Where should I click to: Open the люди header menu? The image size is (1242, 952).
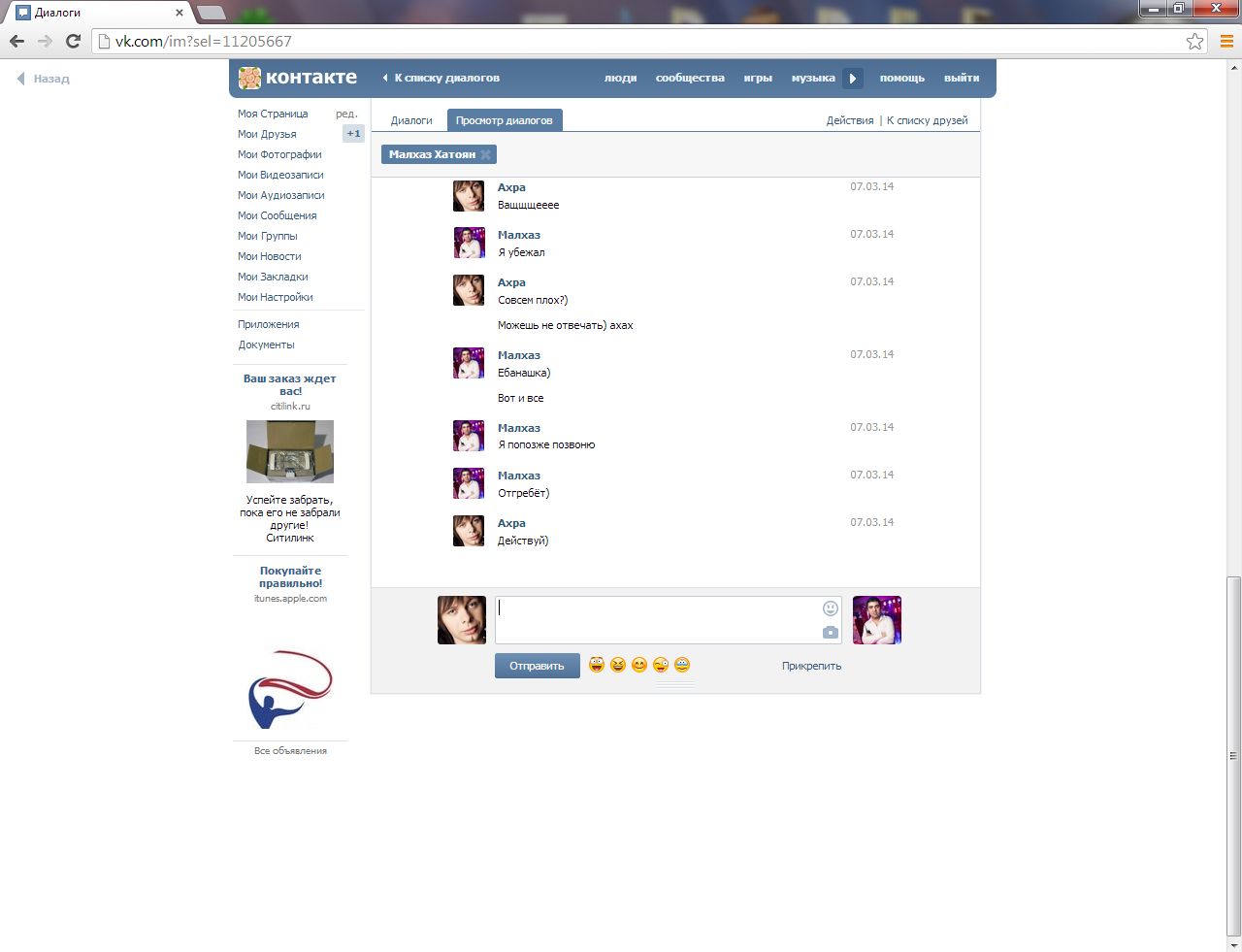(x=620, y=78)
